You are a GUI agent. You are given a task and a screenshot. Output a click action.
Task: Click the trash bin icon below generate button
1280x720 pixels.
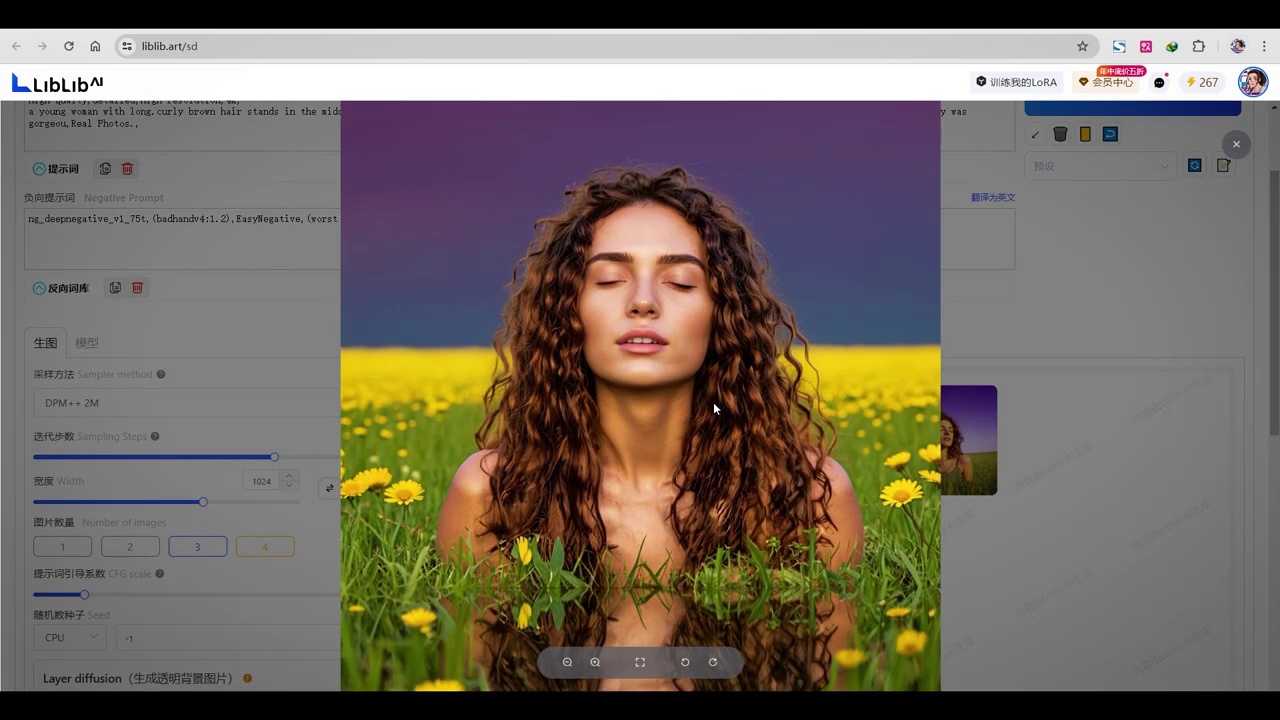coord(1060,134)
